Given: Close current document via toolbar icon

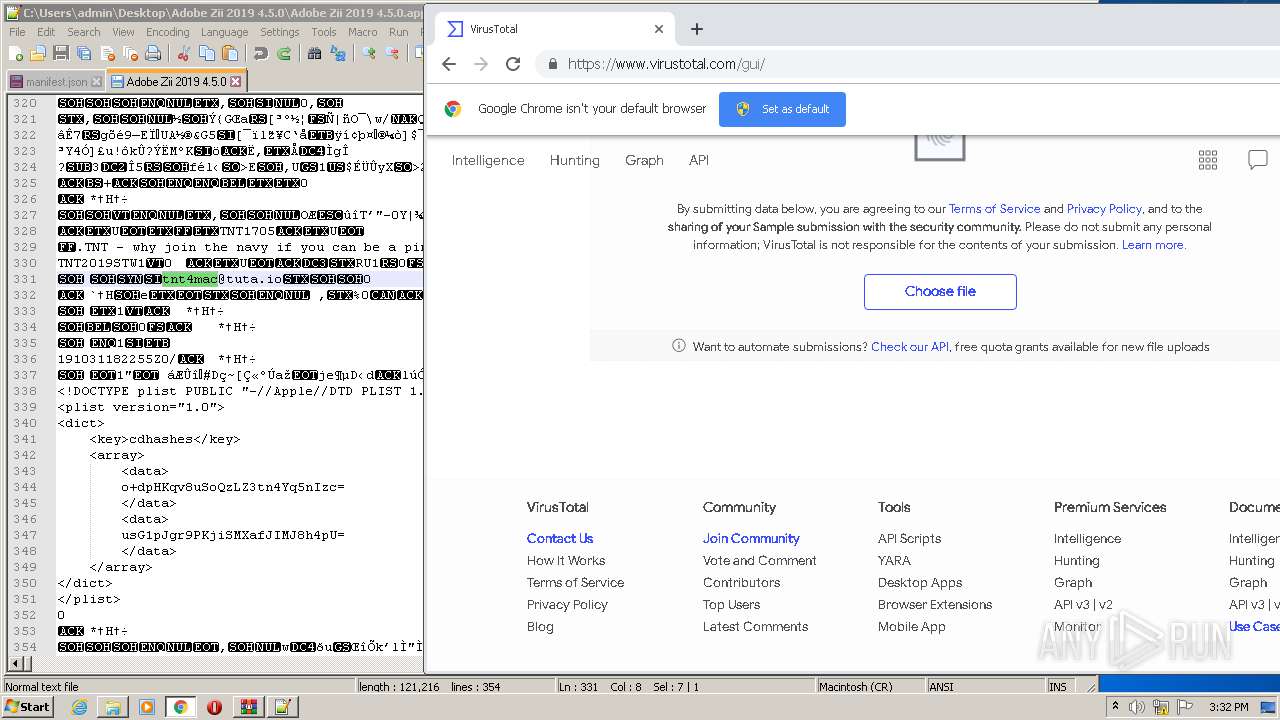Looking at the screenshot, I should click(x=108, y=53).
